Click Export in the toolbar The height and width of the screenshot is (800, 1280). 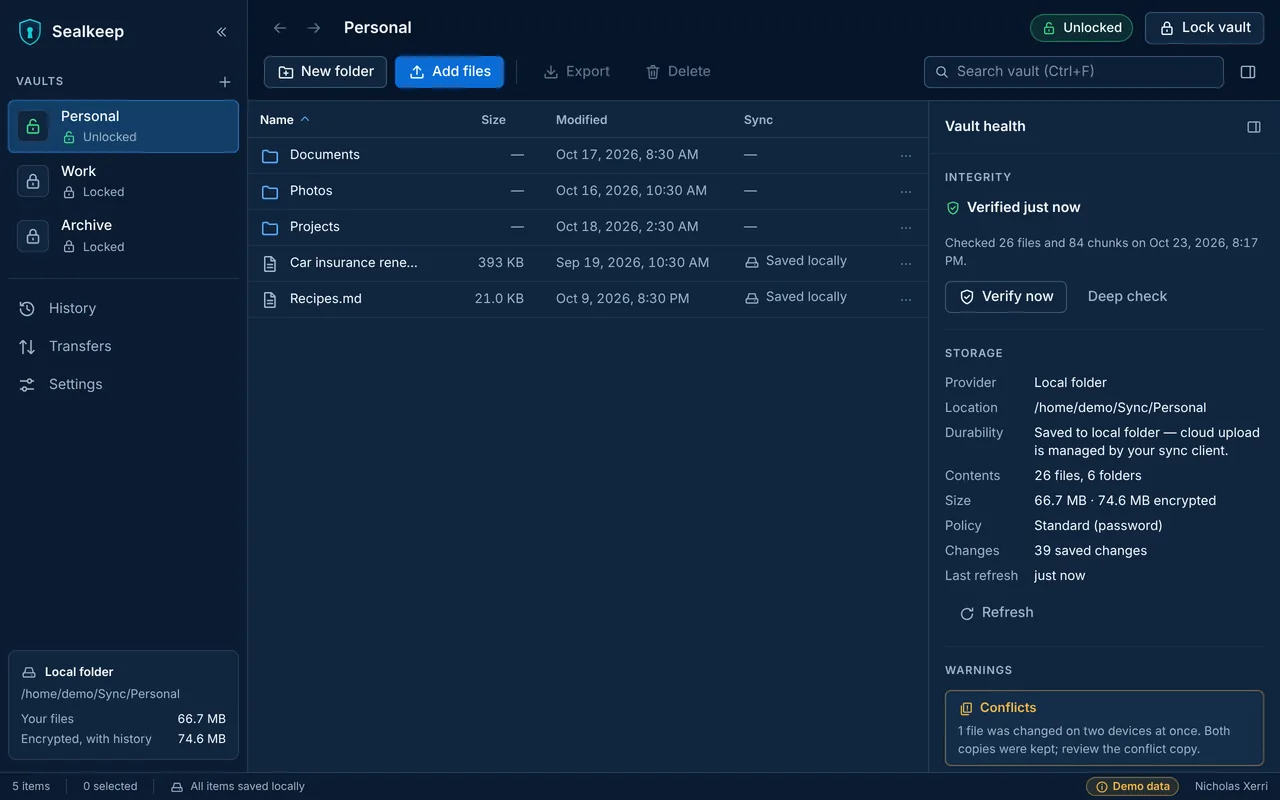[576, 72]
